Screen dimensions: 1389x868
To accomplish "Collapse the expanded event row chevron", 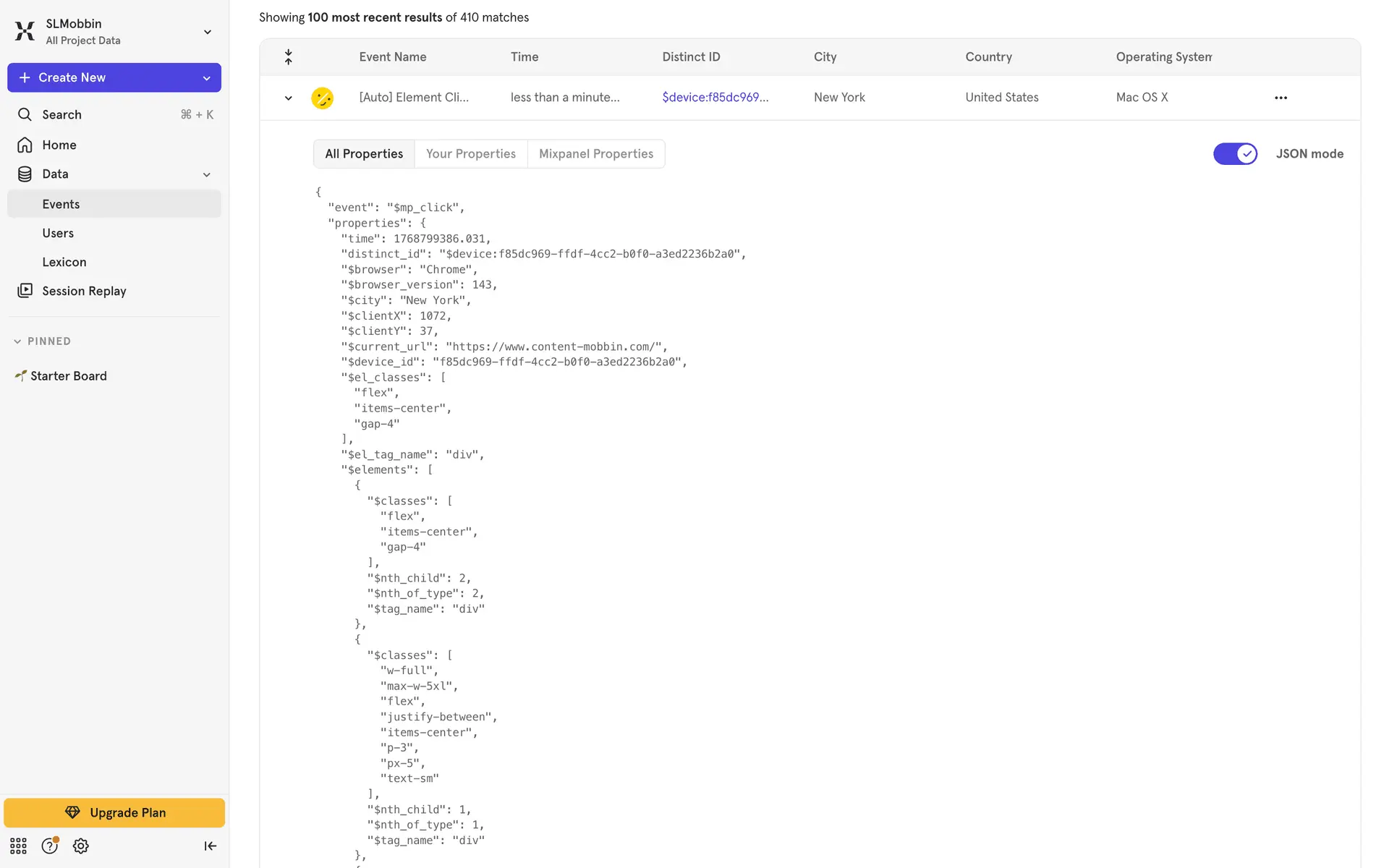I will coord(288,98).
